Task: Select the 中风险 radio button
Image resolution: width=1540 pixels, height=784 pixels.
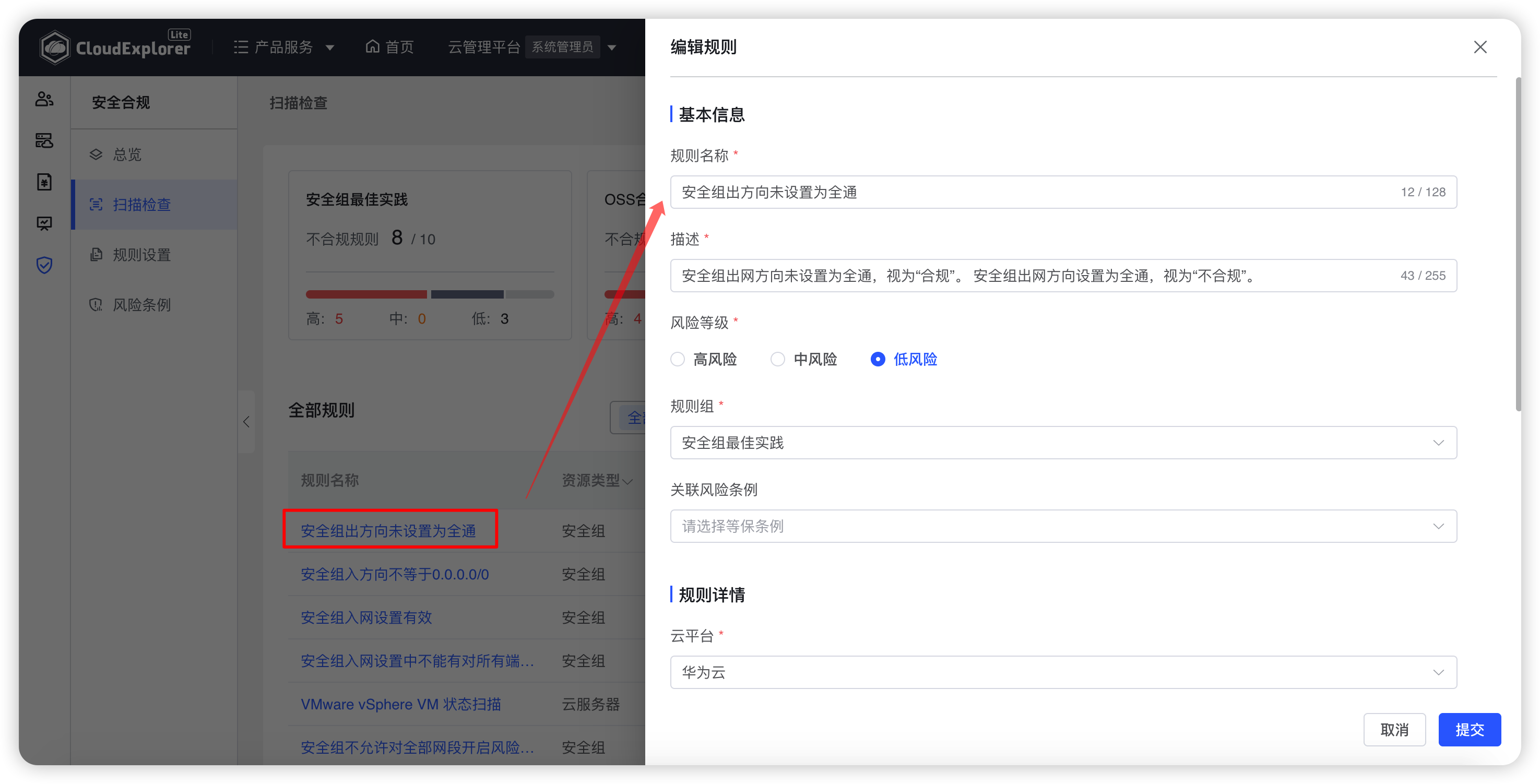Action: [777, 359]
